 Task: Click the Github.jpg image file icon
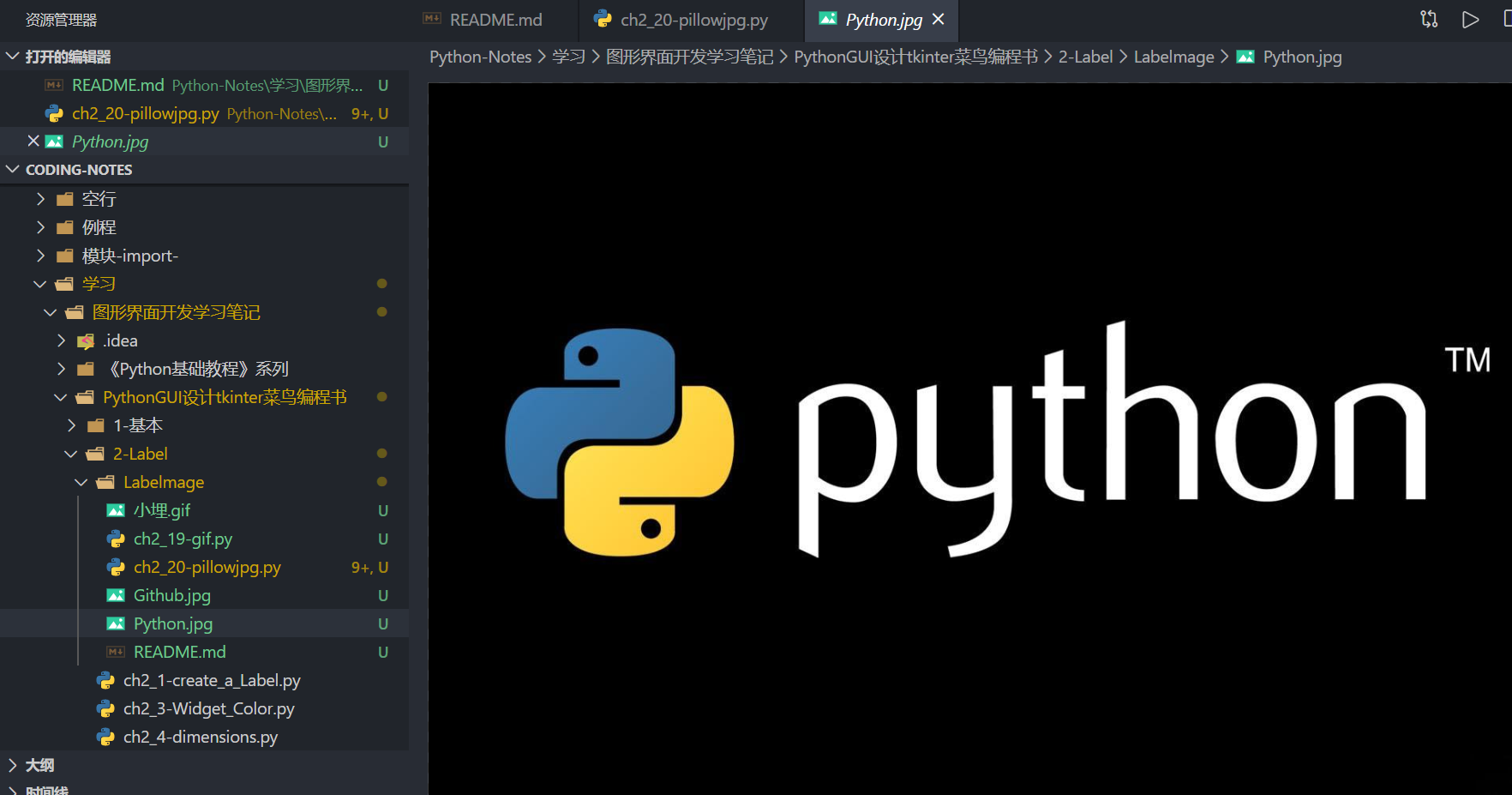click(x=116, y=595)
